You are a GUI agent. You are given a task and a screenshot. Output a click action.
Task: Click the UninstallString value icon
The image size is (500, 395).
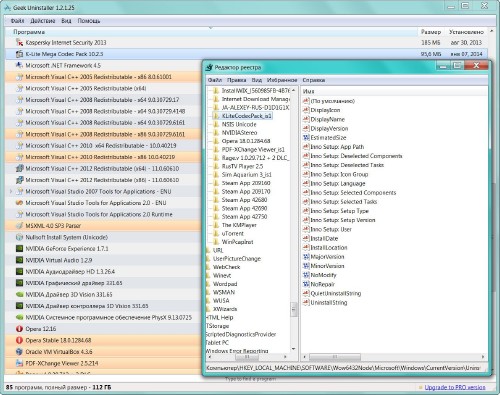306,303
